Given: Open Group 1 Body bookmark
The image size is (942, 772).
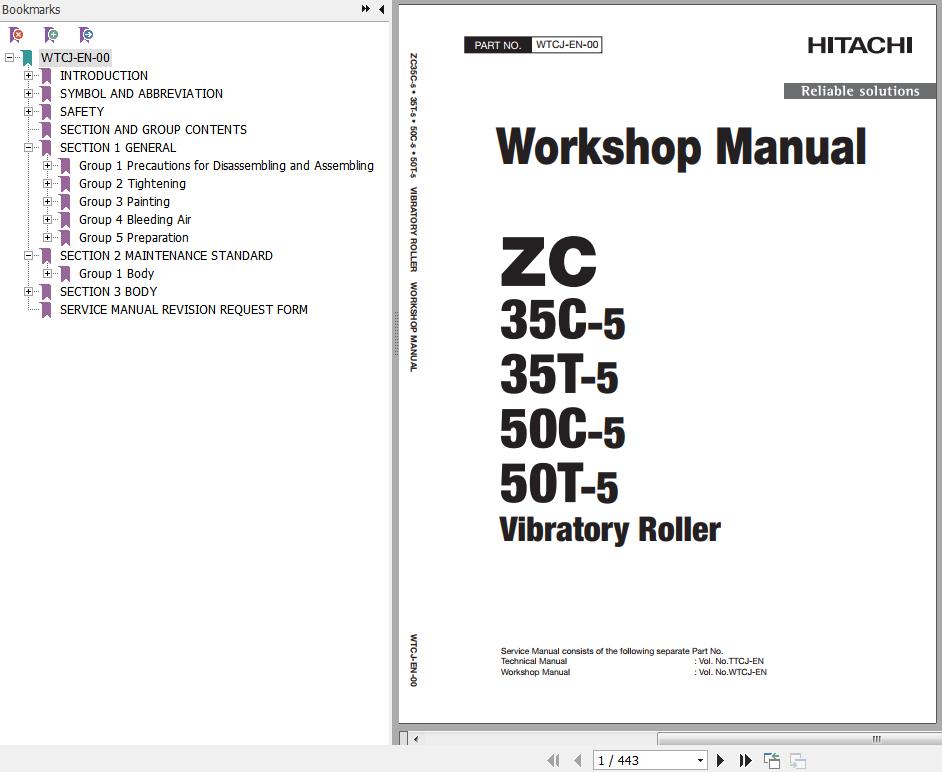Looking at the screenshot, I should 117,274.
